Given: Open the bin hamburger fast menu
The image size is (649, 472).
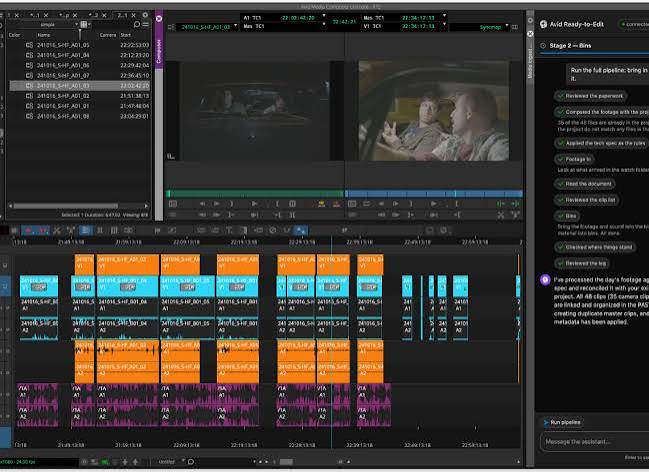Looking at the screenshot, I should [x=146, y=25].
